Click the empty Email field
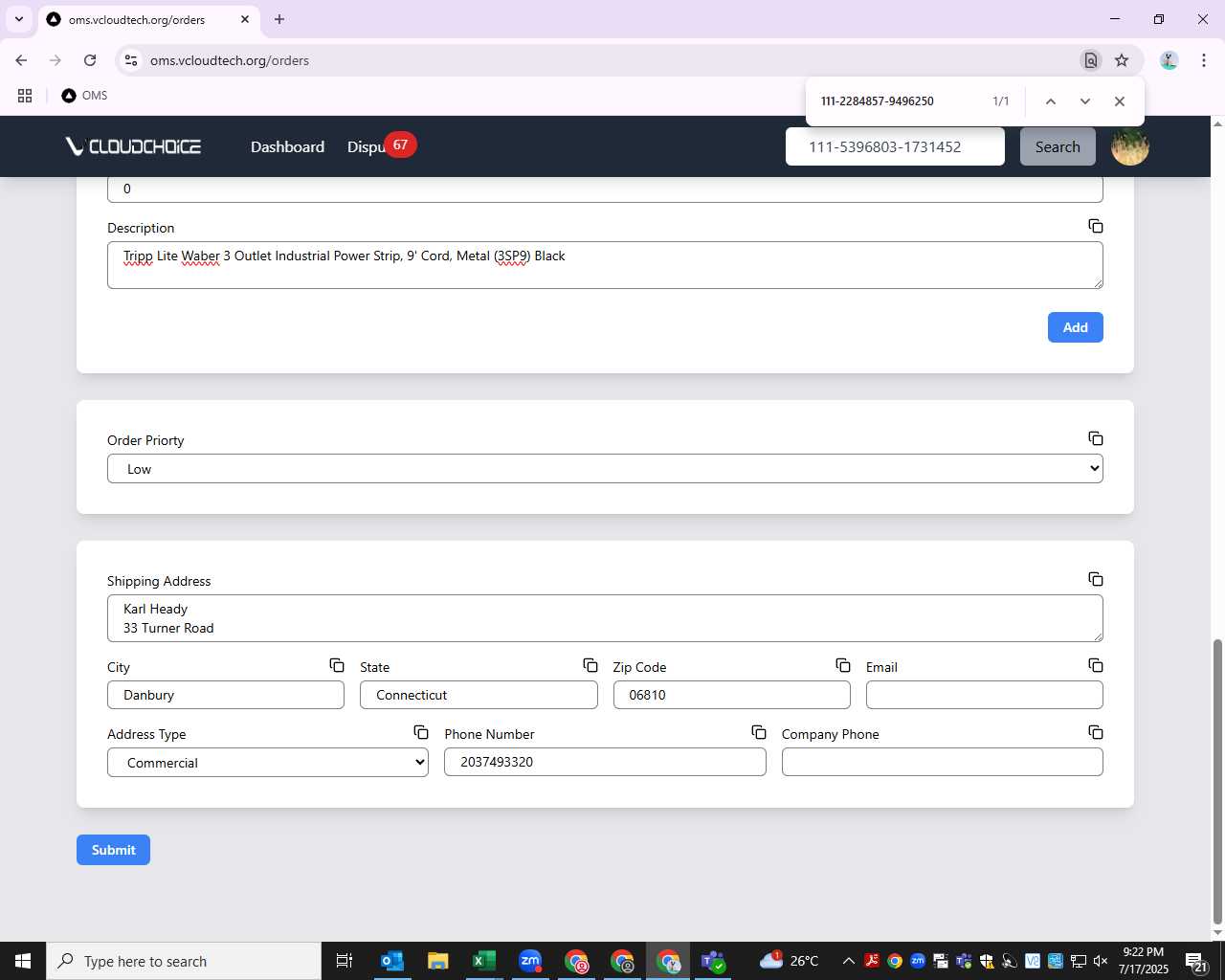This screenshot has height=980, width=1225. click(985, 695)
